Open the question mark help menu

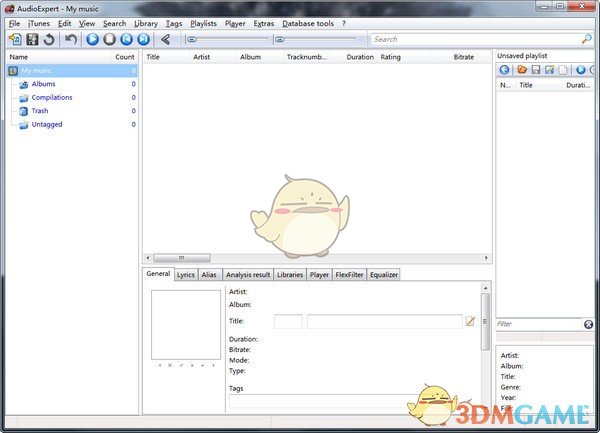[x=344, y=23]
